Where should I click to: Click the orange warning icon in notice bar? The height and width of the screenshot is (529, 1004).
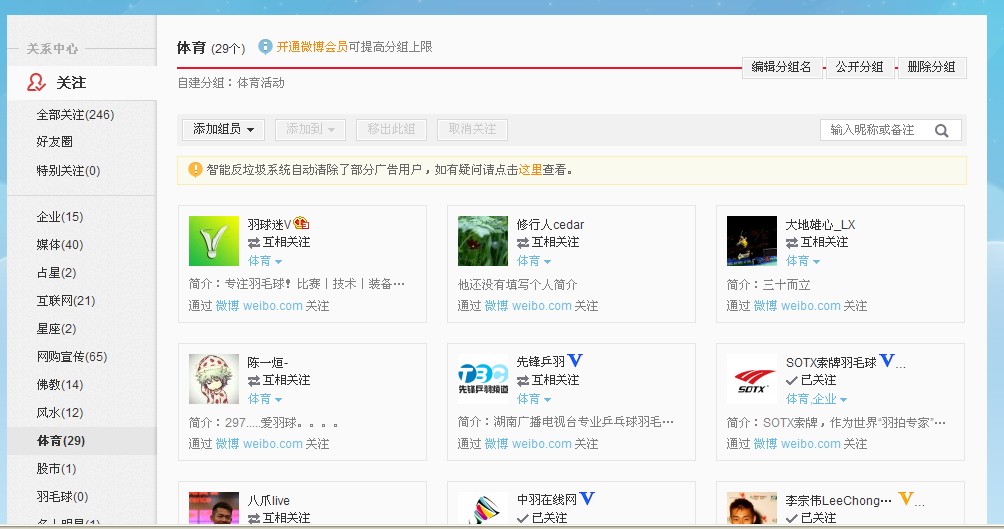[195, 170]
